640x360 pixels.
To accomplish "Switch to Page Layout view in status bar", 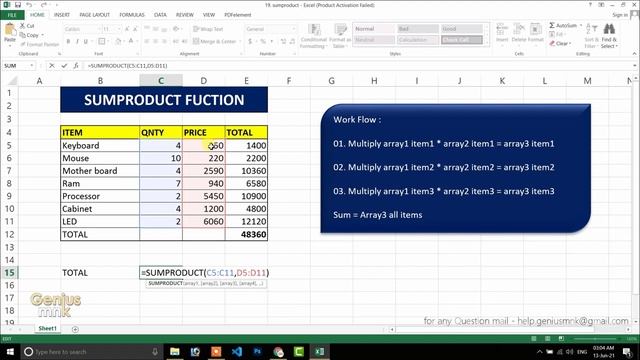I will [x=547, y=338].
